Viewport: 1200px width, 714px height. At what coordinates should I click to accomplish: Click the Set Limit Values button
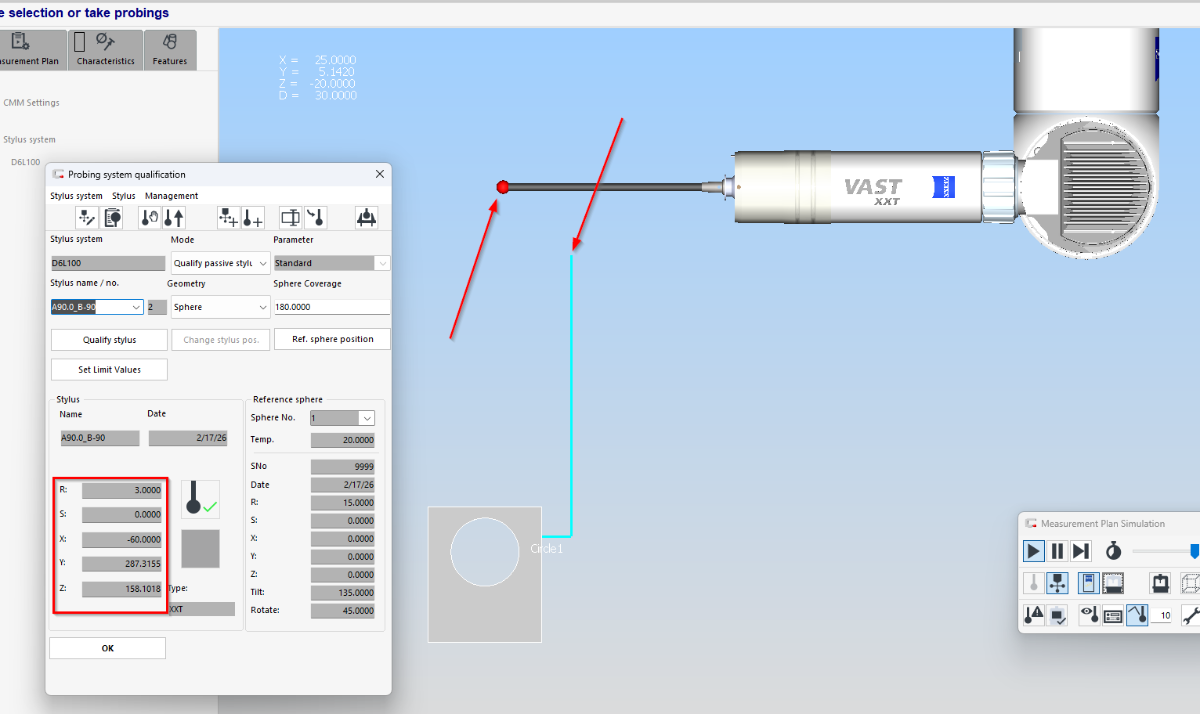(109, 370)
